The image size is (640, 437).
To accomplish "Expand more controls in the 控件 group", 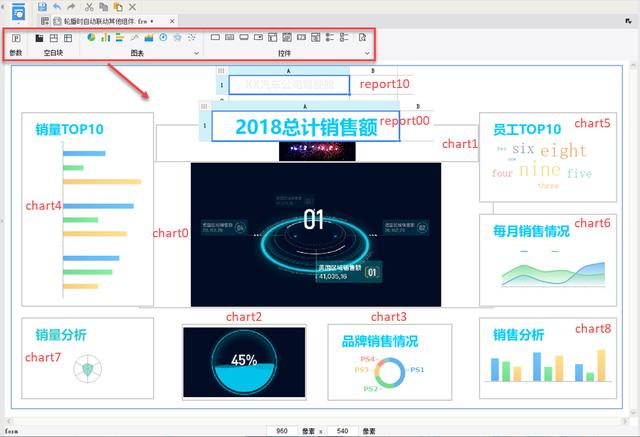I will click(x=367, y=53).
